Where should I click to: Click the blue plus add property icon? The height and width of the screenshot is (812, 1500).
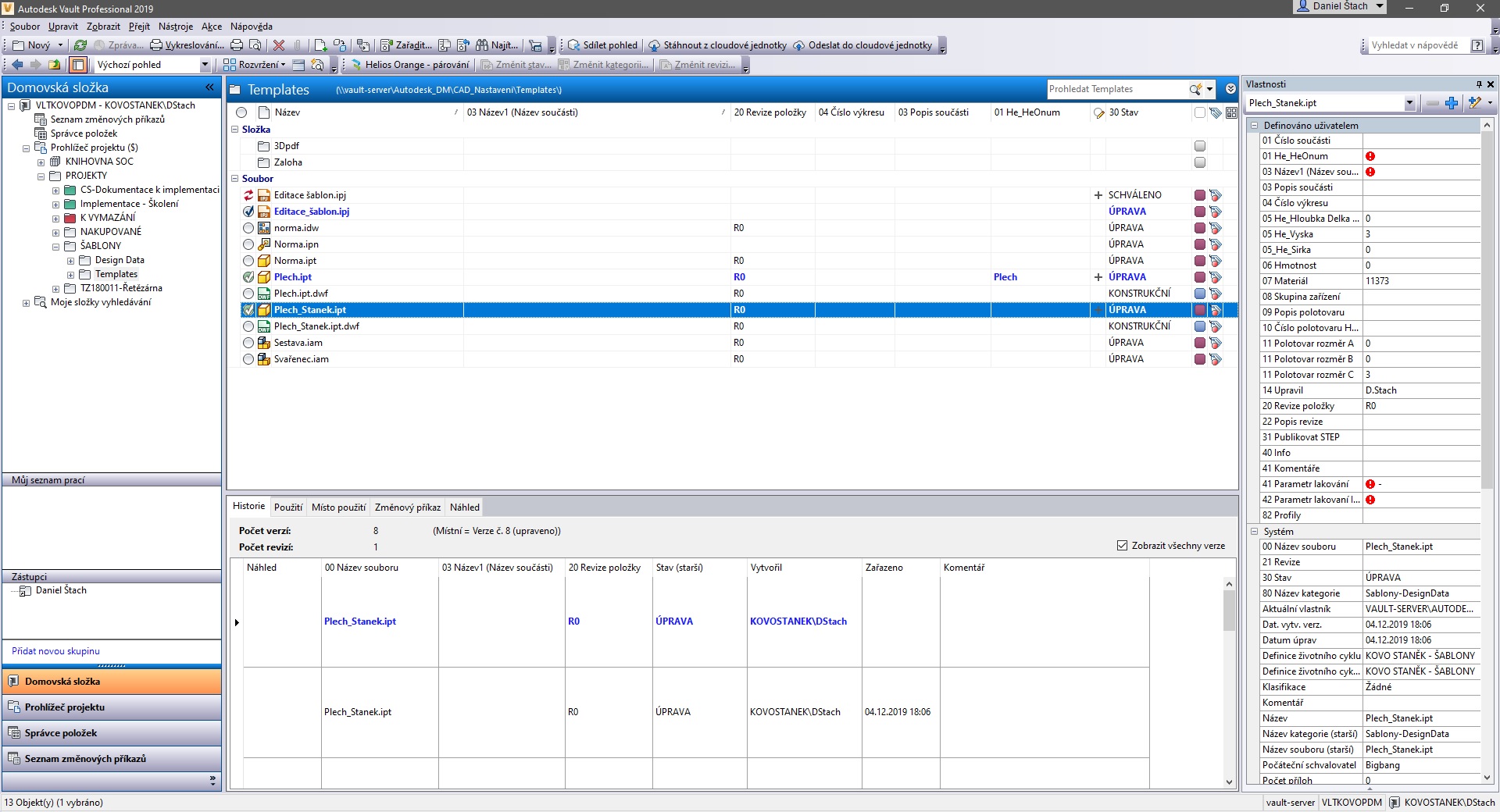click(x=1452, y=103)
